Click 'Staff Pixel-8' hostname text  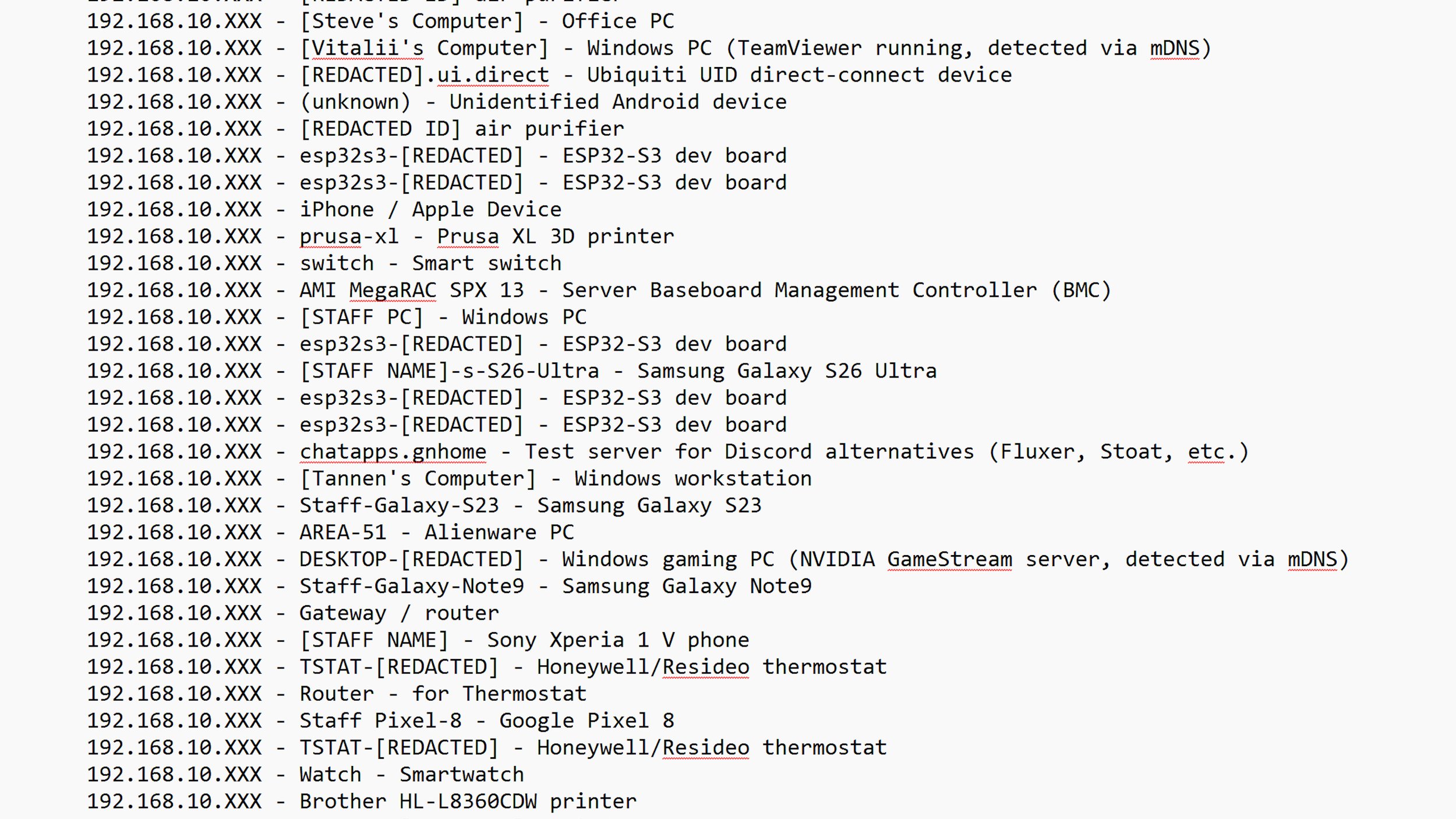[381, 721]
